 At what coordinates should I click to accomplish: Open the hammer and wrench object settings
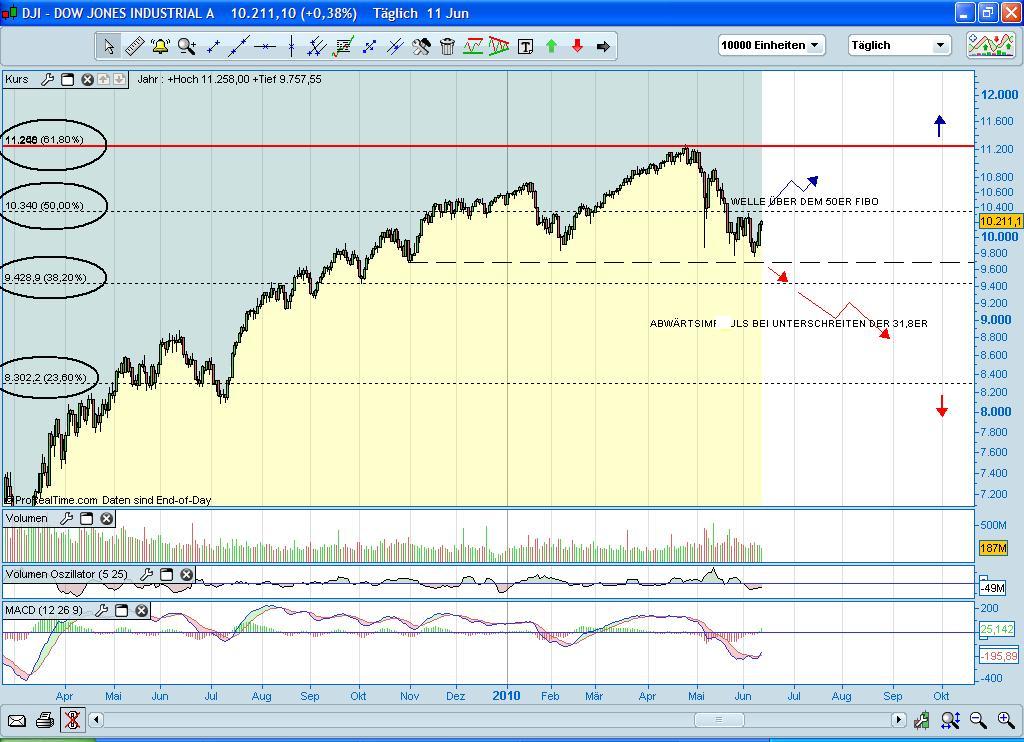(421, 46)
